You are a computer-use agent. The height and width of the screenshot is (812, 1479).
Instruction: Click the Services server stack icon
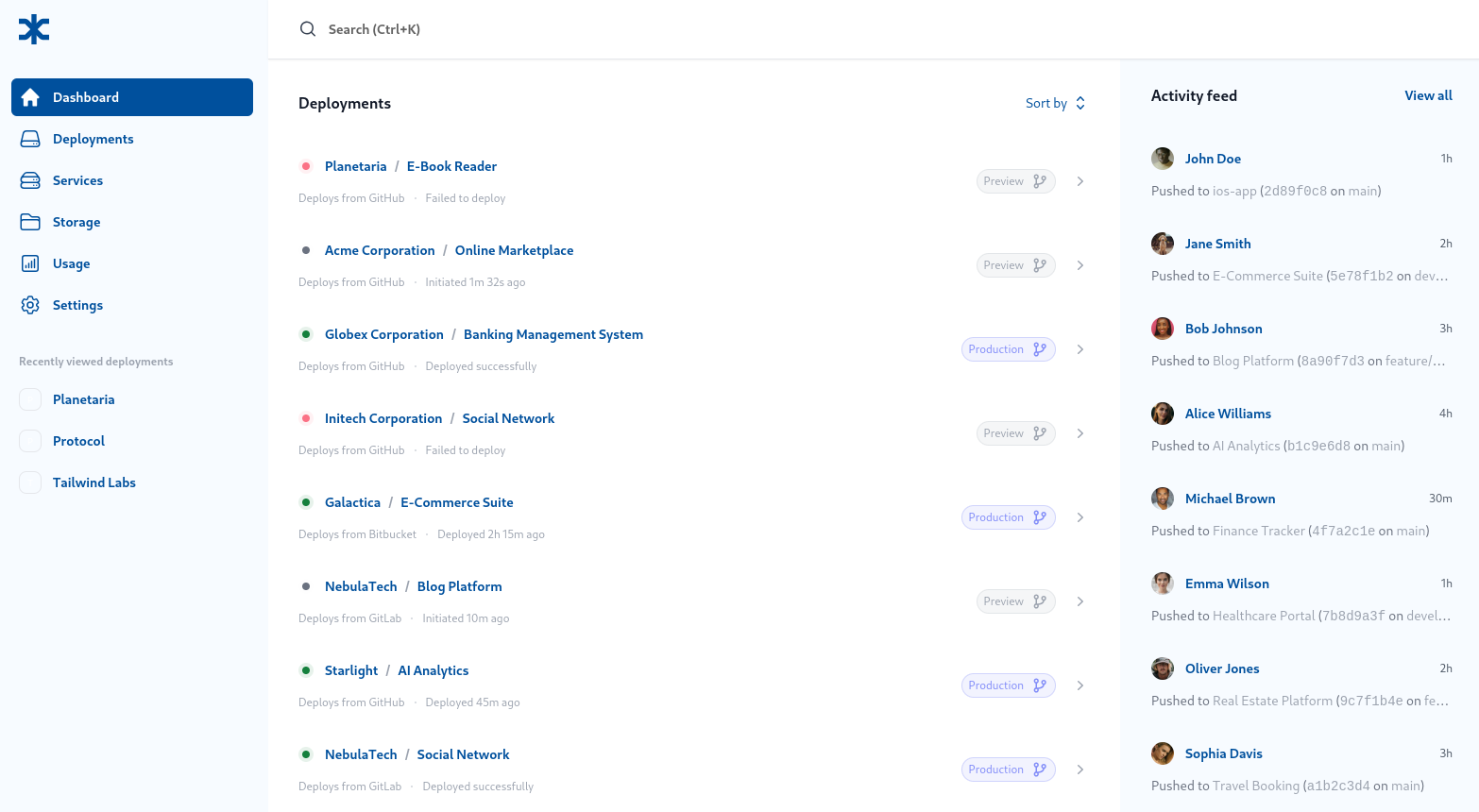click(30, 180)
